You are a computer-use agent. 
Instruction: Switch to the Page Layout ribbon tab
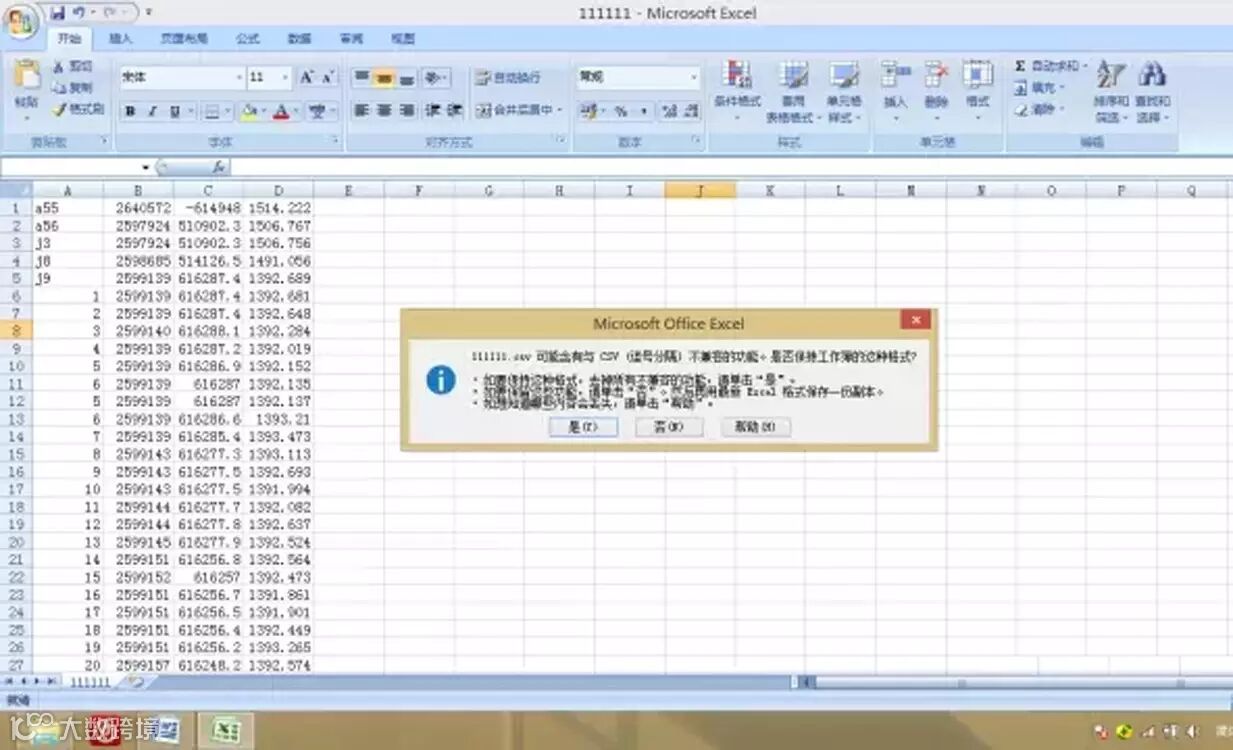[184, 39]
